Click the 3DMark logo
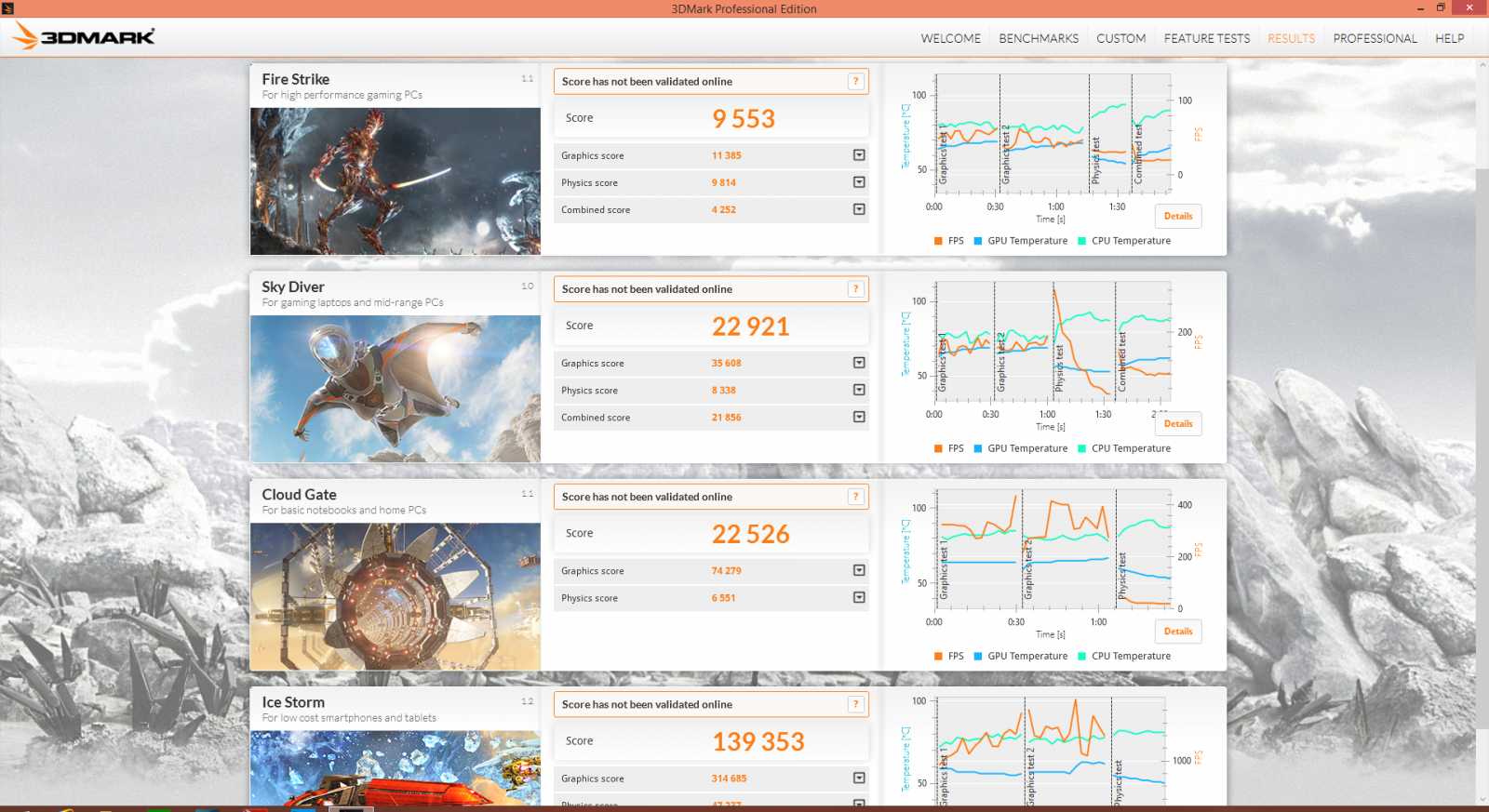 pos(84,36)
